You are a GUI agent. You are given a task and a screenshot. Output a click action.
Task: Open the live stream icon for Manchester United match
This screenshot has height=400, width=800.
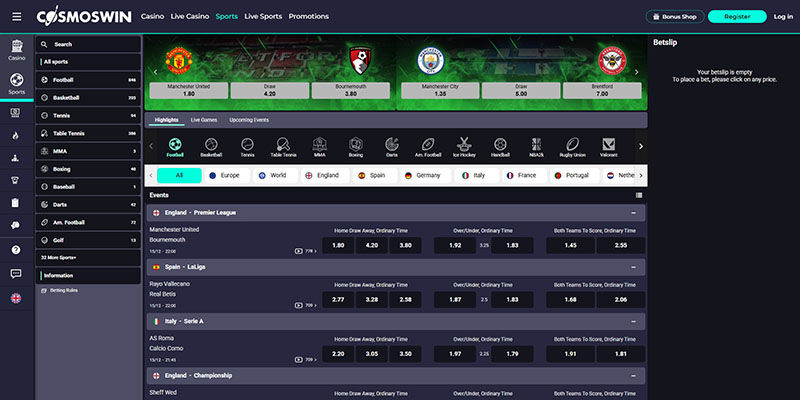pos(298,251)
